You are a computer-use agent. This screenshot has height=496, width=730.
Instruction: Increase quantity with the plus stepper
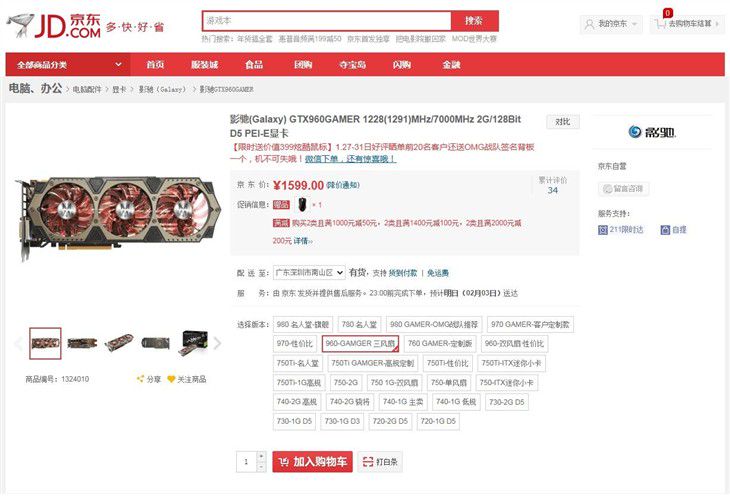(x=261, y=456)
